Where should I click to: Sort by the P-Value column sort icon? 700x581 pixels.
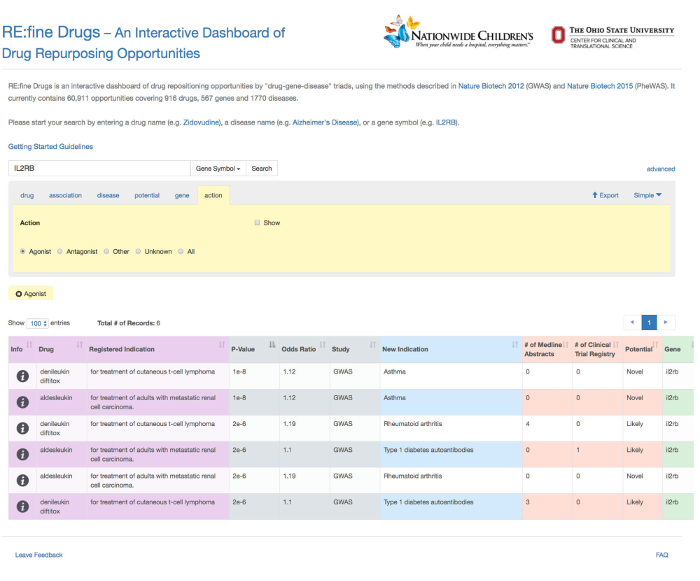point(272,346)
